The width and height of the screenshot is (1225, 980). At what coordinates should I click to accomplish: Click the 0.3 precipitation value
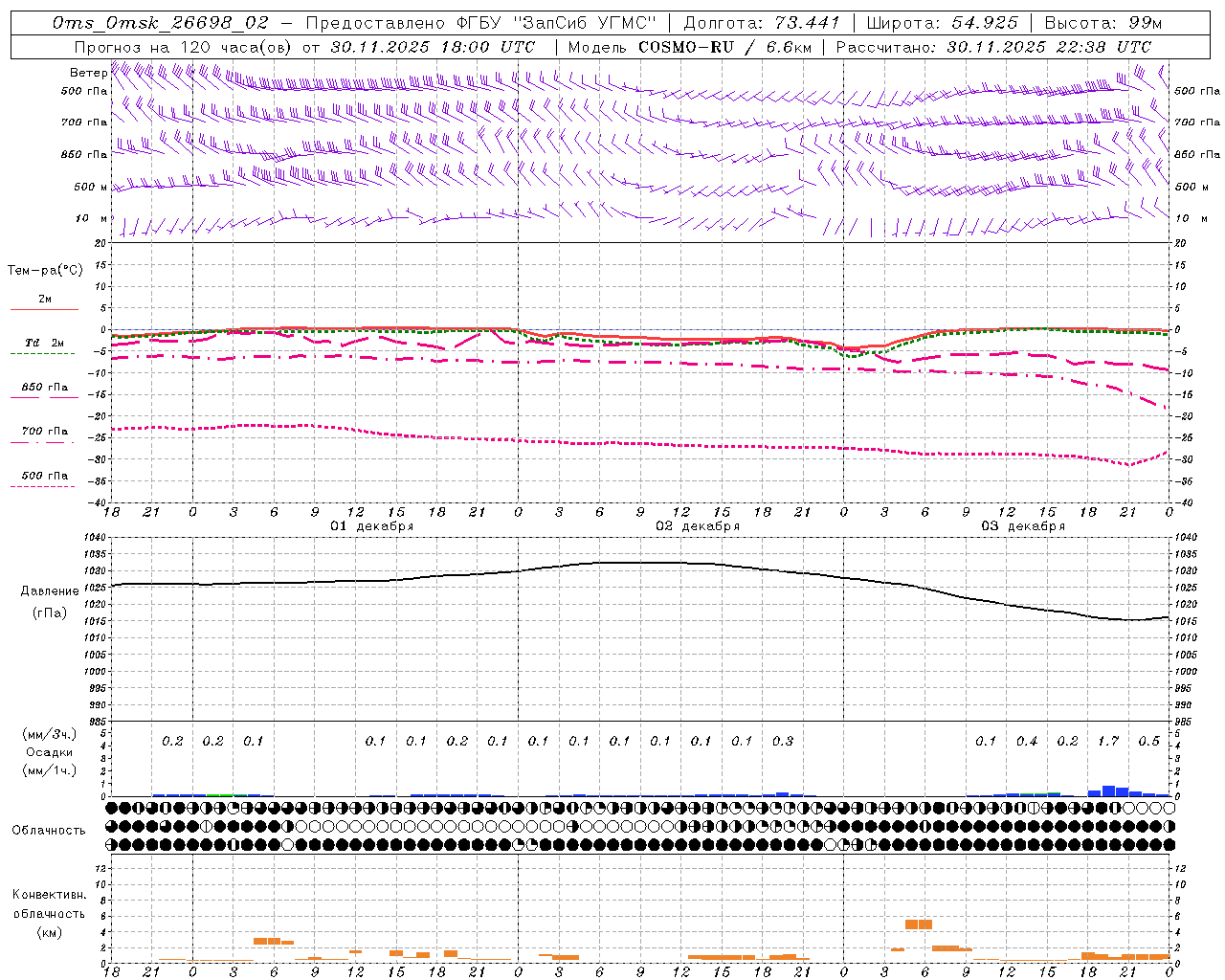pyautogui.click(x=783, y=741)
